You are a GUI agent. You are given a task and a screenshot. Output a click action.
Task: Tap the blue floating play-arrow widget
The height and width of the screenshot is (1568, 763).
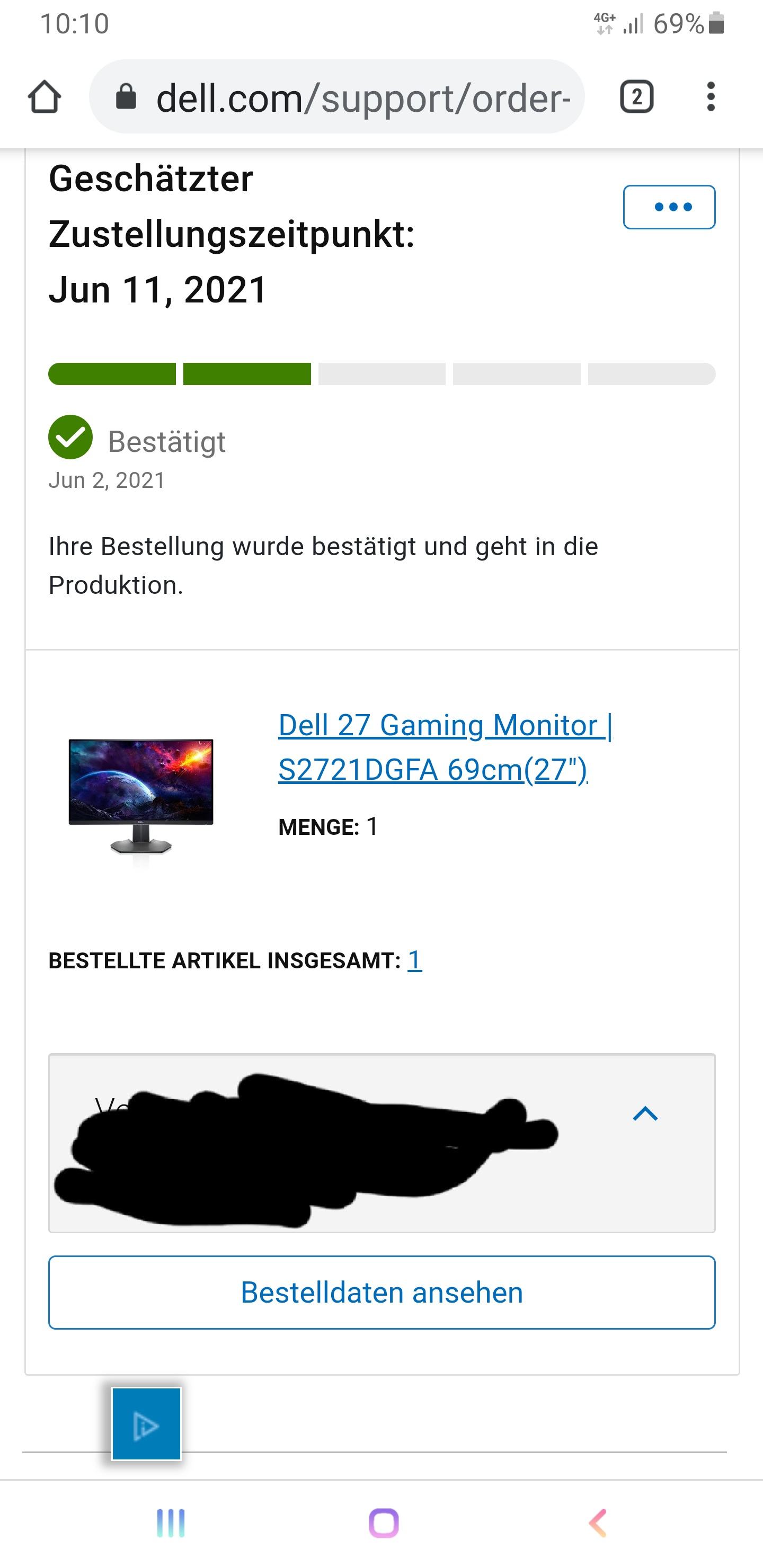146,1424
